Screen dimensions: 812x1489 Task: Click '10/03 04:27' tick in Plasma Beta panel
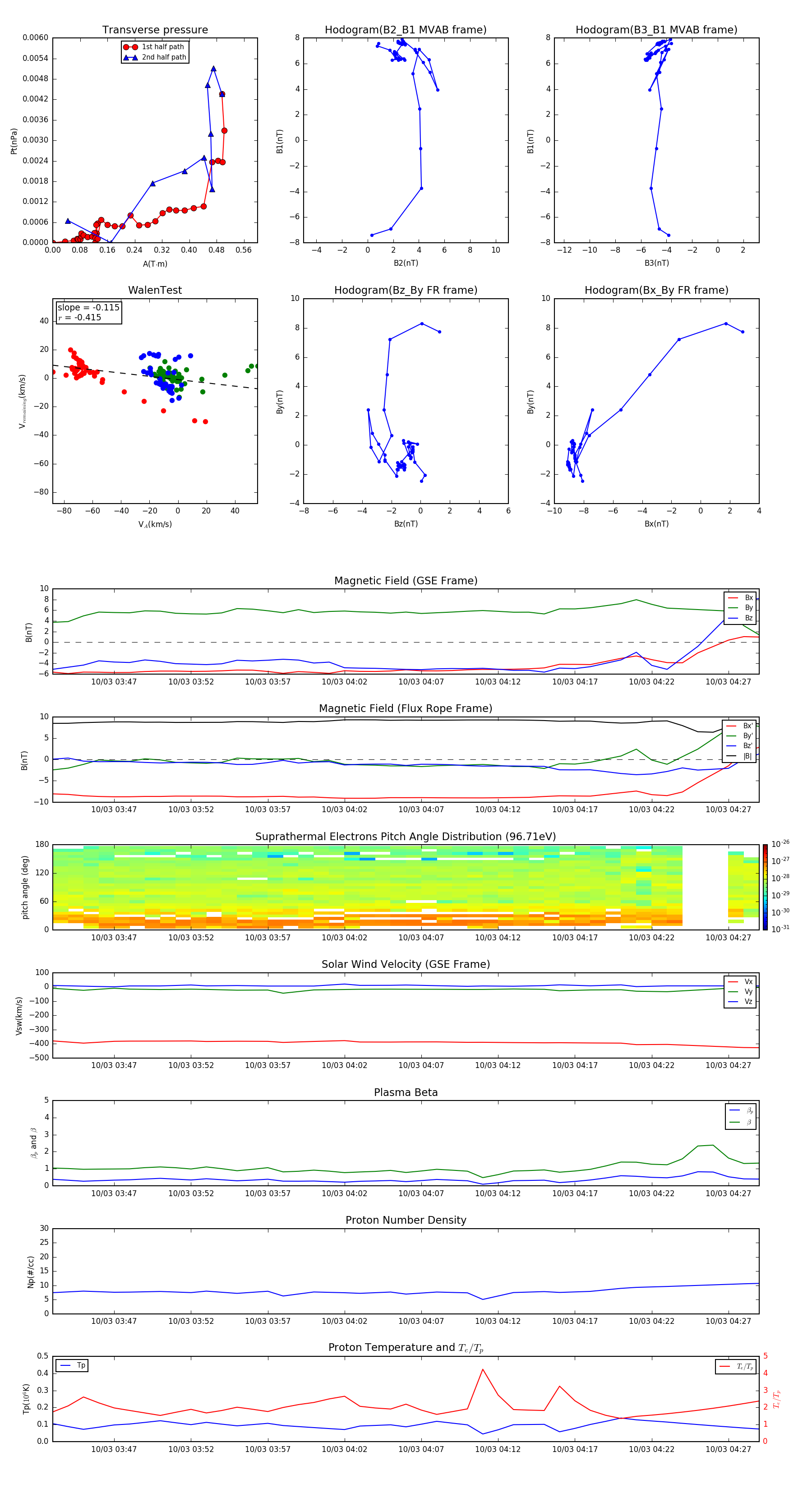(728, 1193)
